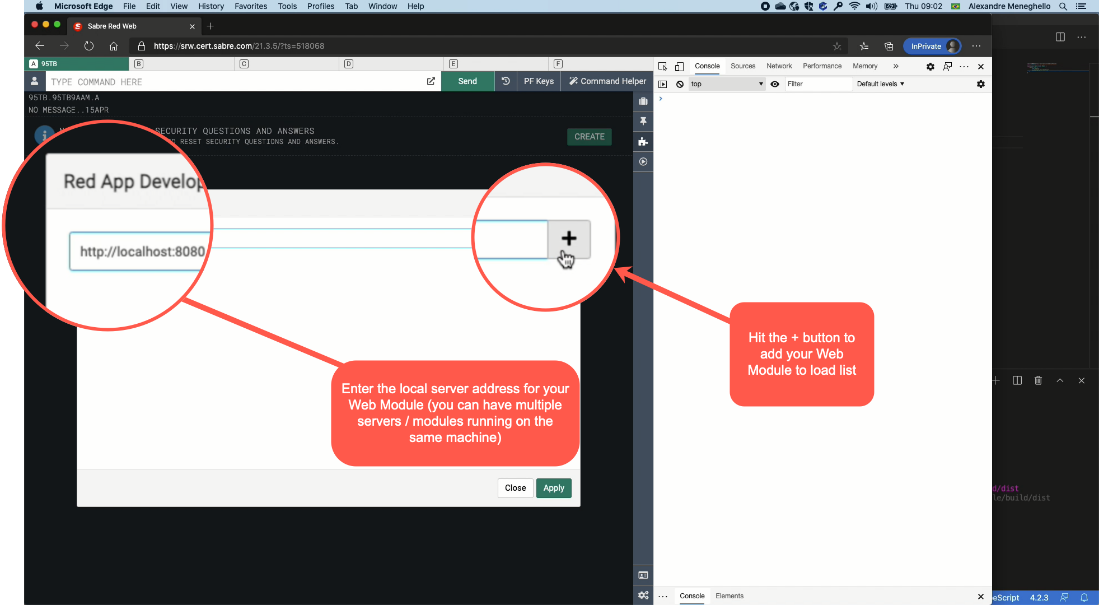
Task: Close the bottom DevTools drawer
Action: pos(981,597)
